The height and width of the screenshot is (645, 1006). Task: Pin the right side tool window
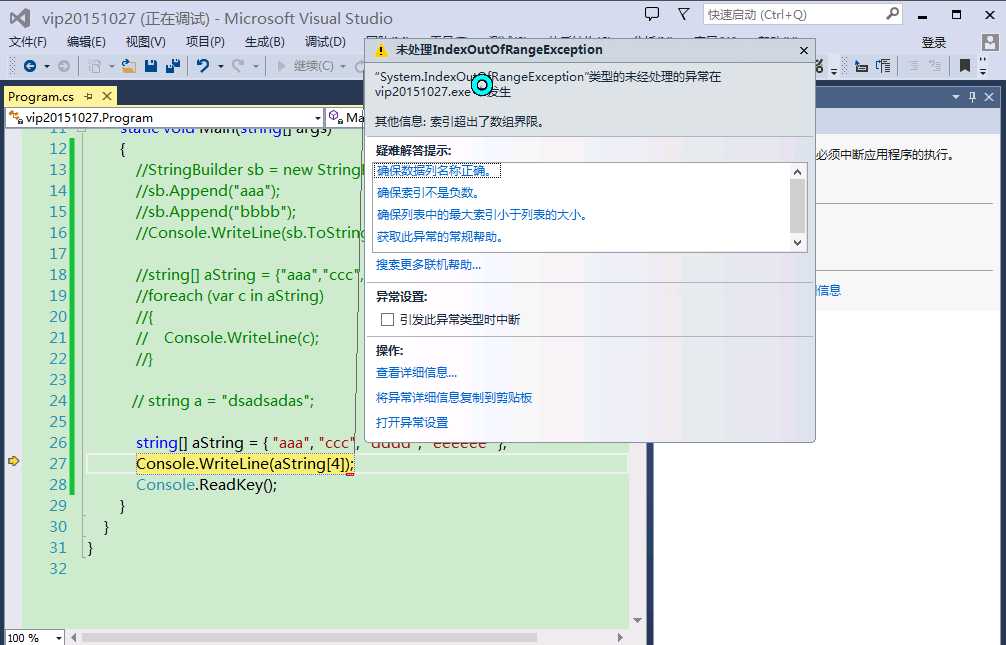[x=973, y=97]
